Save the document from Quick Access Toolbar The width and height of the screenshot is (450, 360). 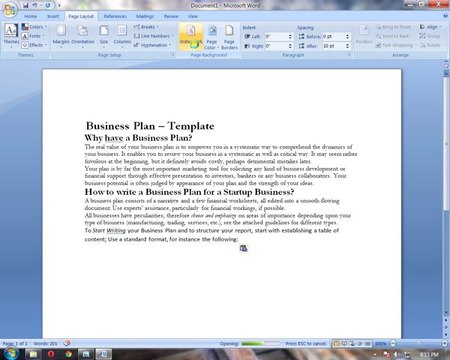tap(26, 5)
